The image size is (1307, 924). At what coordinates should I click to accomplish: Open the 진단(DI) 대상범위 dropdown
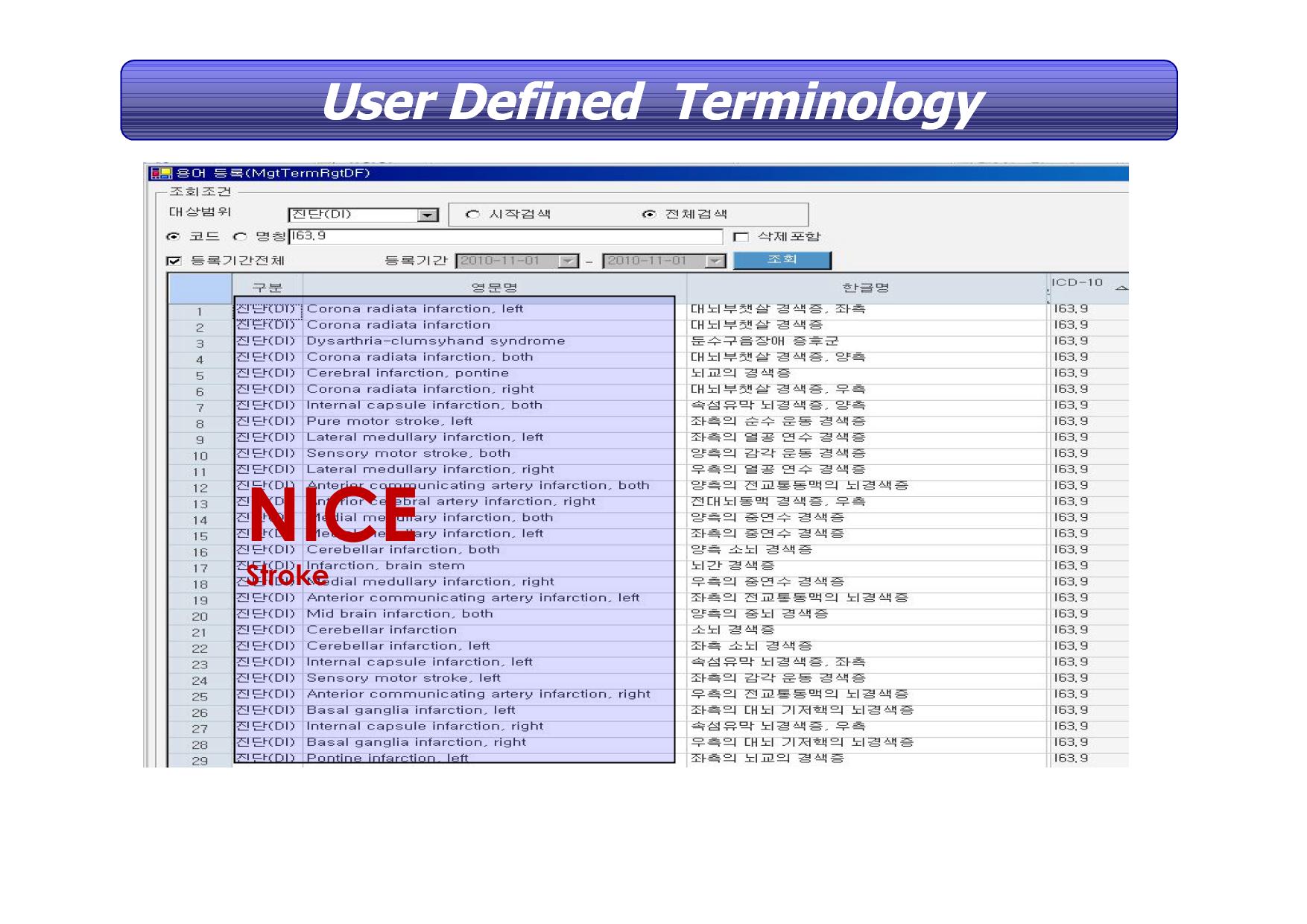[427, 215]
